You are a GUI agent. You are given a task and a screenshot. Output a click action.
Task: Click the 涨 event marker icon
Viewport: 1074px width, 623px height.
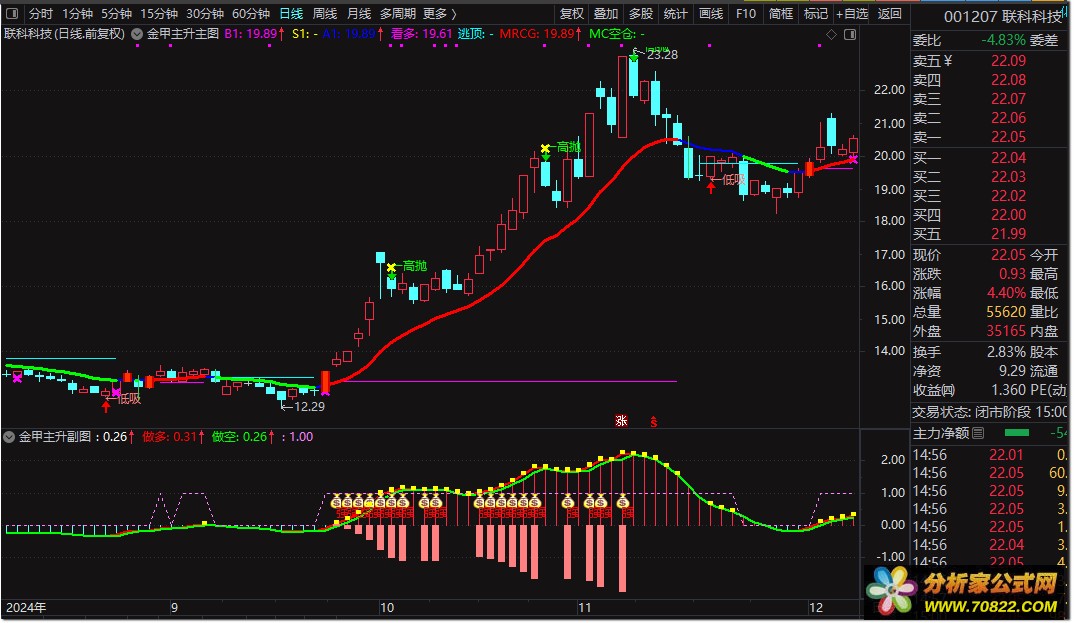621,420
